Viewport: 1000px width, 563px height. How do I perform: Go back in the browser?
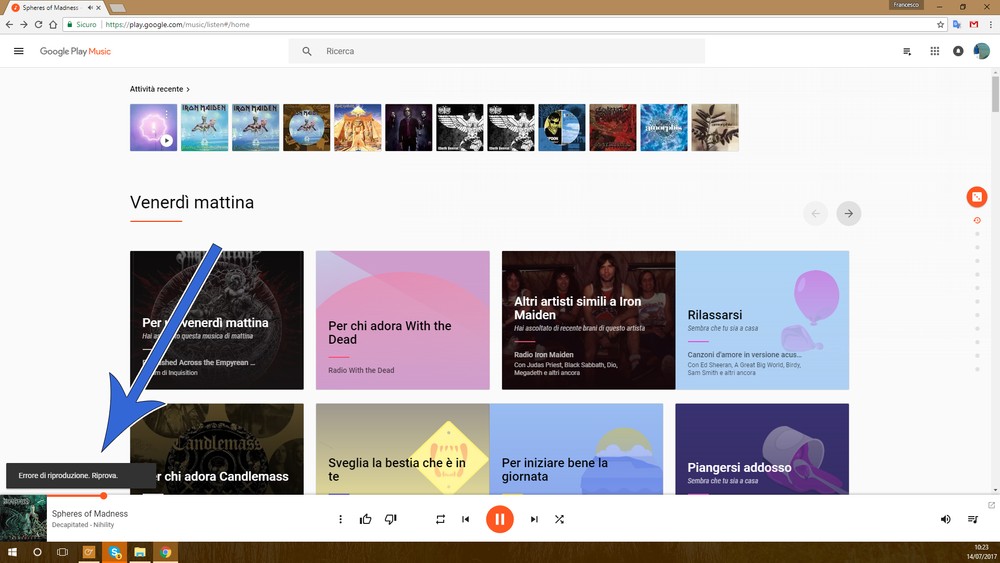(x=9, y=24)
